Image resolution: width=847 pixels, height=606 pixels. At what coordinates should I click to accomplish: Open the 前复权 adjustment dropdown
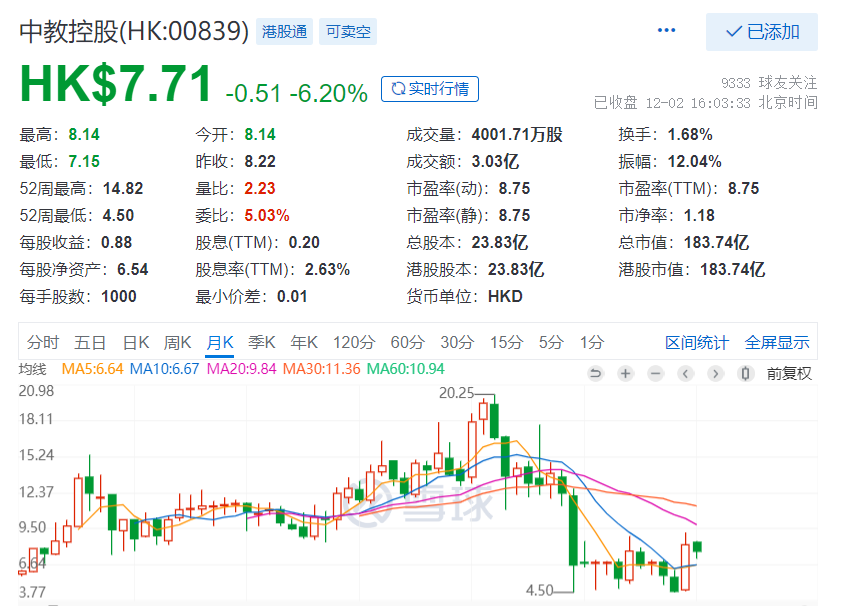click(789, 373)
